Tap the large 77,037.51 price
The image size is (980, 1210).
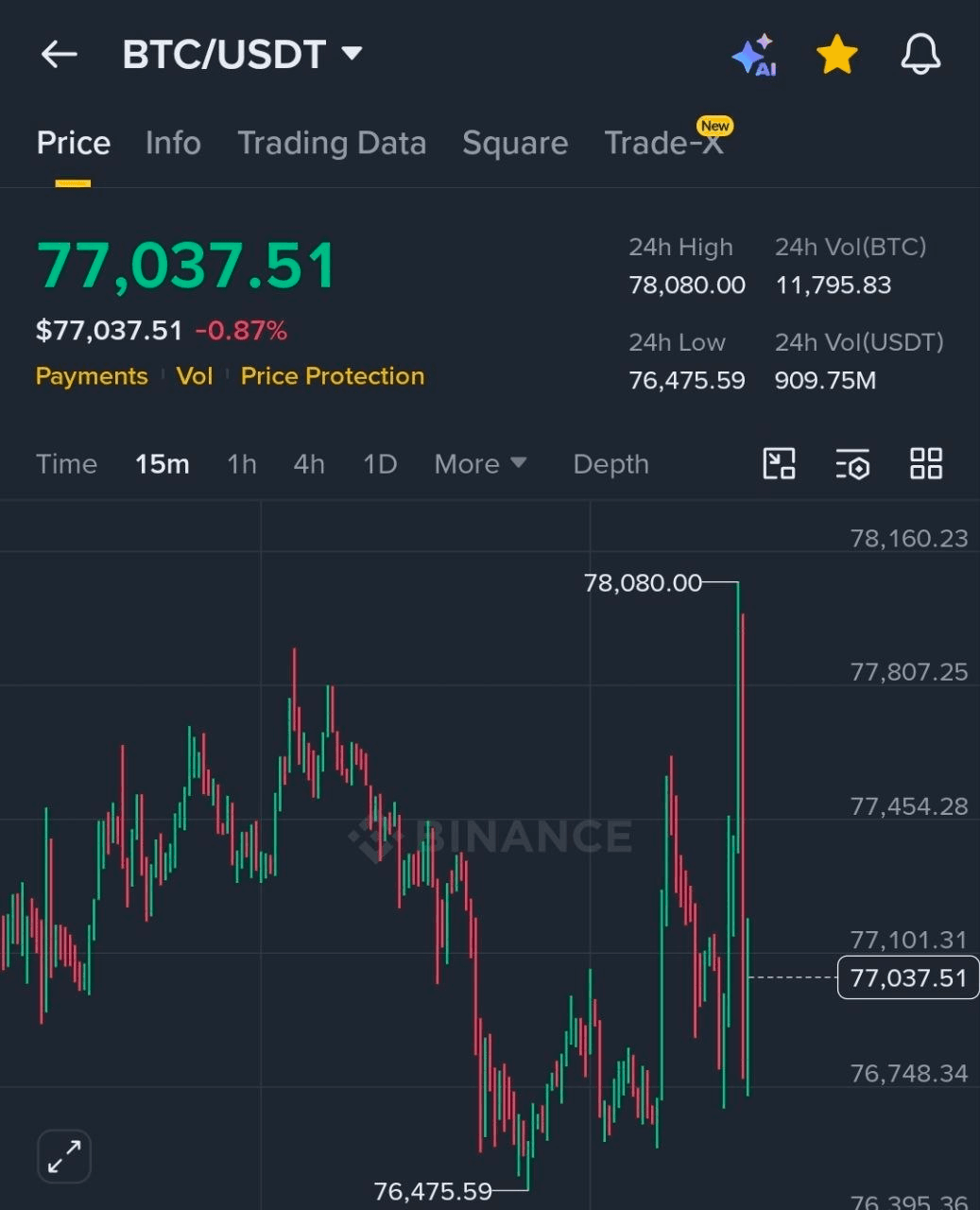coord(186,266)
